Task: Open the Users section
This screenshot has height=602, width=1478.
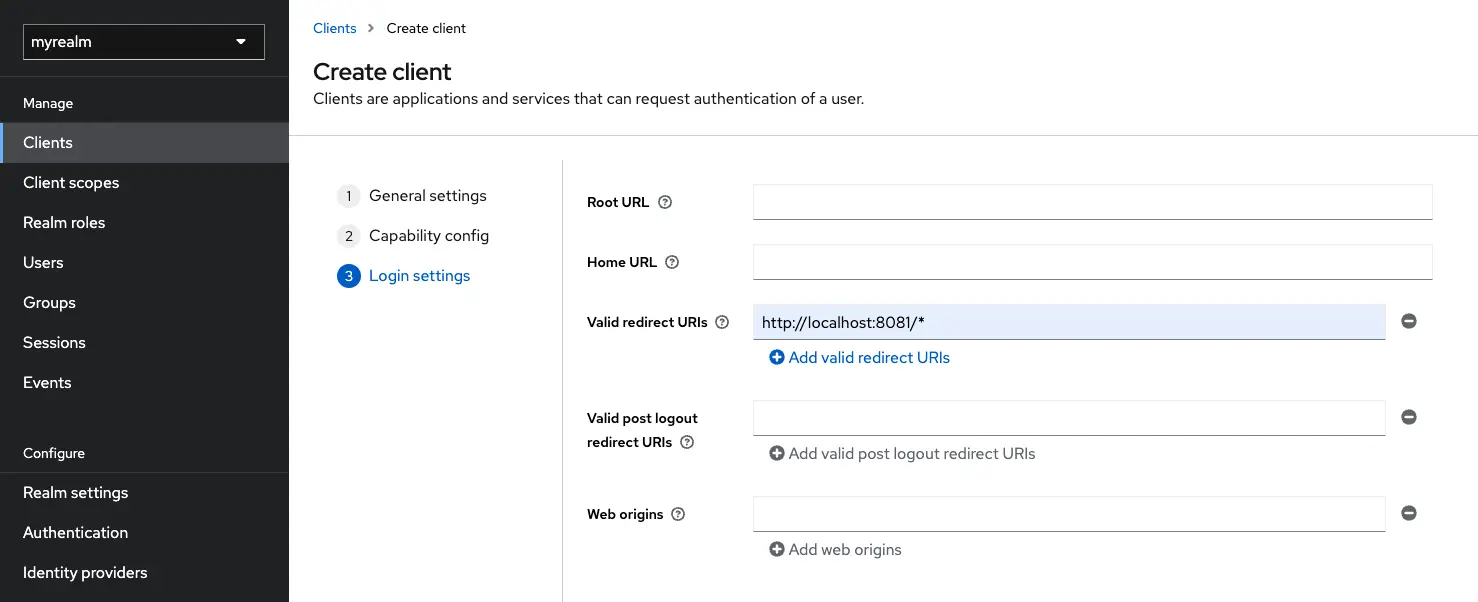Action: [43, 262]
